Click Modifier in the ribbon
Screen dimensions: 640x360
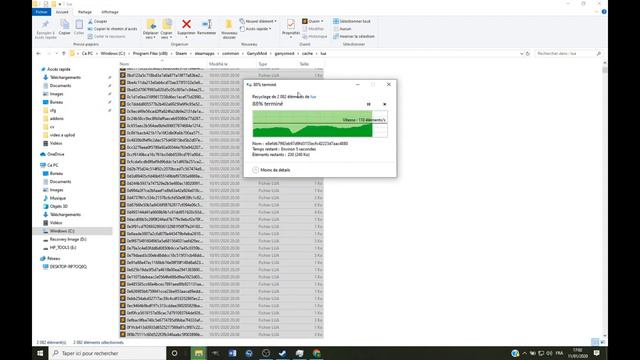click(313, 29)
